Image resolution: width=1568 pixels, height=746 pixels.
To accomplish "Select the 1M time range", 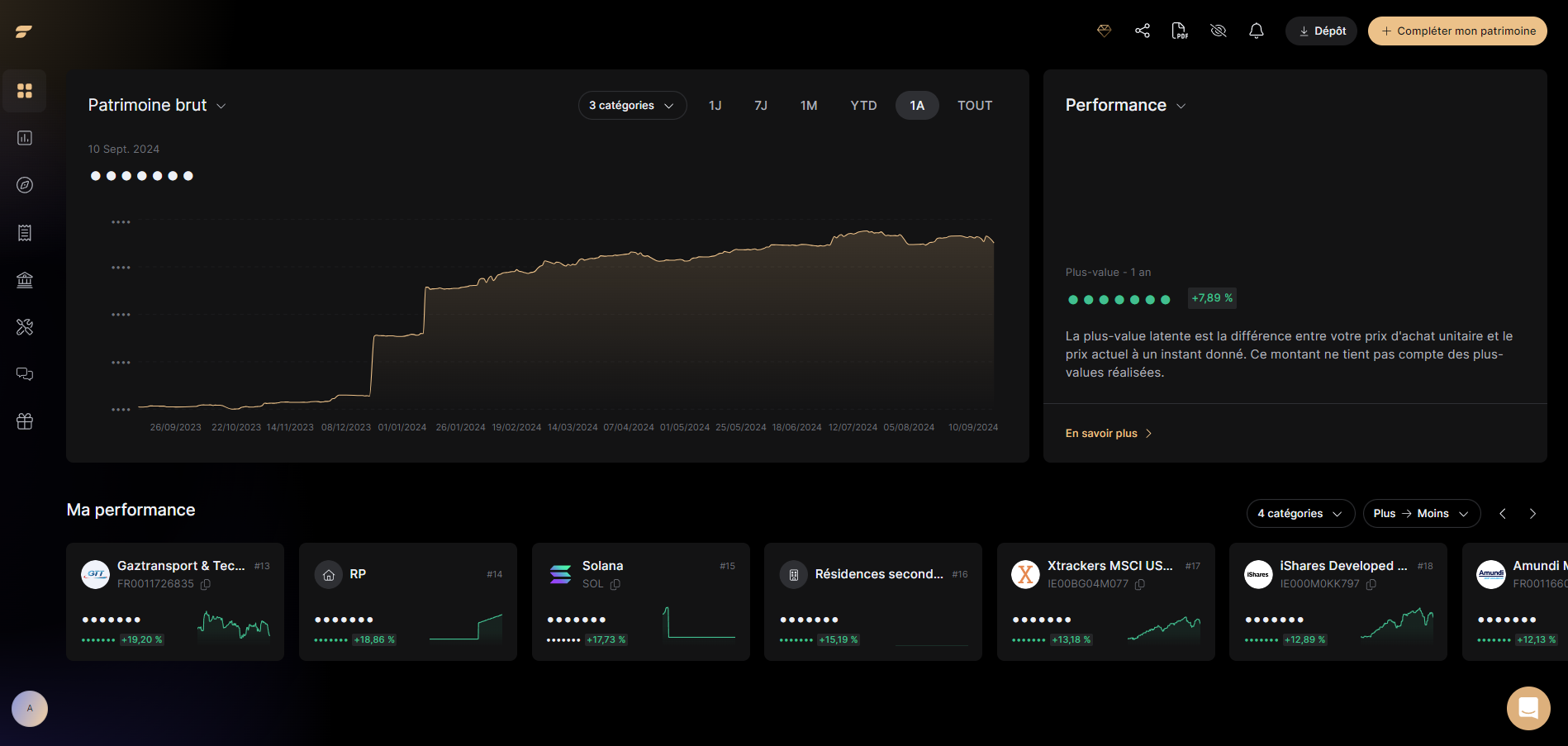I will [809, 106].
